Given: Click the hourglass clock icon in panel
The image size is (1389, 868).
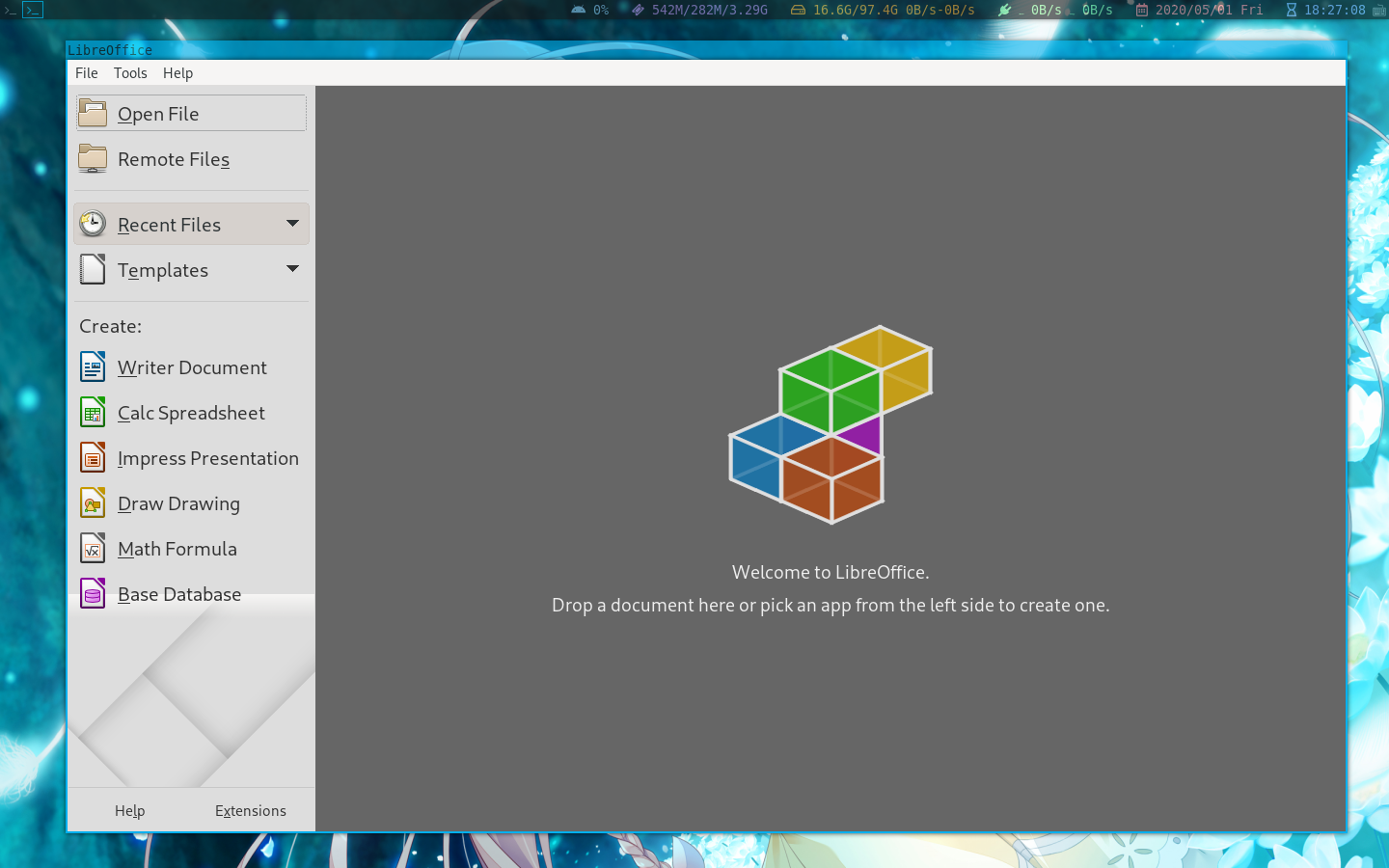Looking at the screenshot, I should click(x=1292, y=10).
